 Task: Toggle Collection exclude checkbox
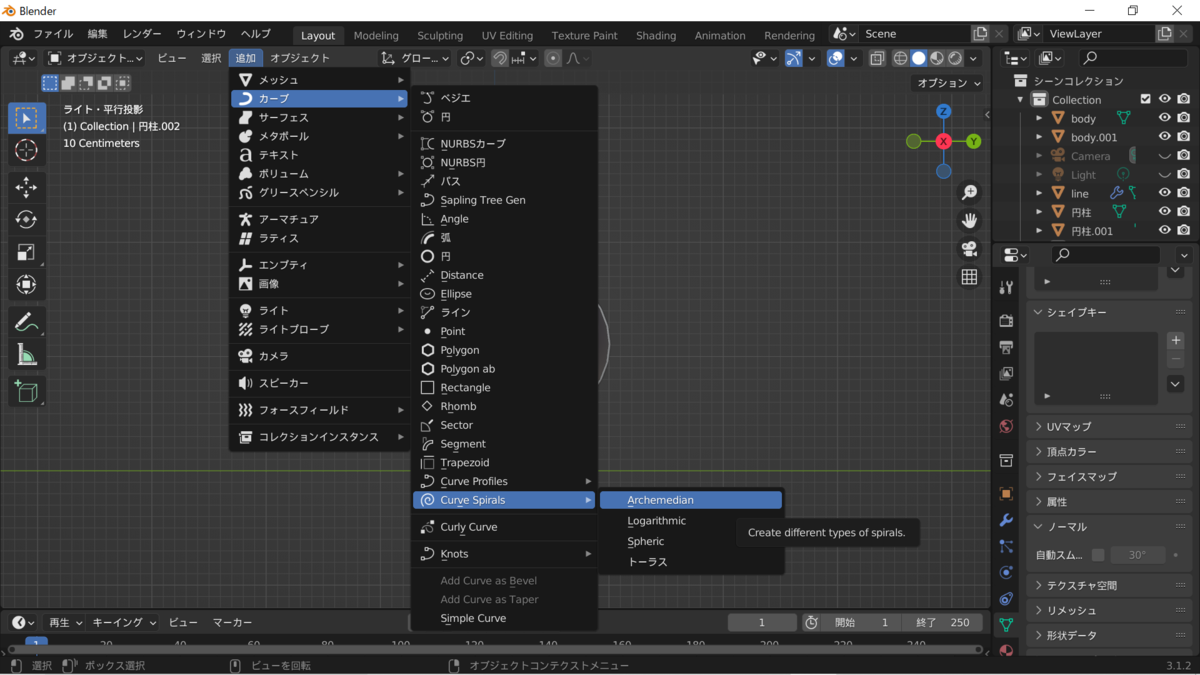click(x=1146, y=99)
